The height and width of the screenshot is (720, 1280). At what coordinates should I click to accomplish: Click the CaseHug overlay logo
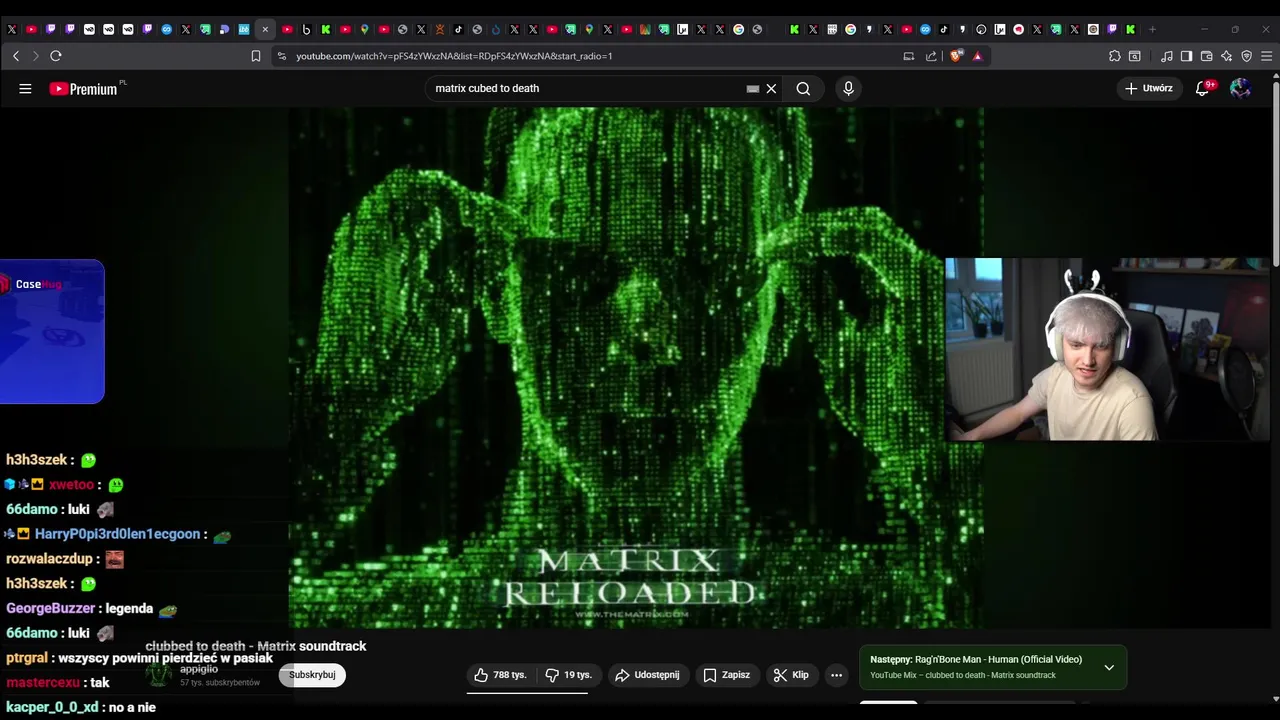click(x=31, y=284)
